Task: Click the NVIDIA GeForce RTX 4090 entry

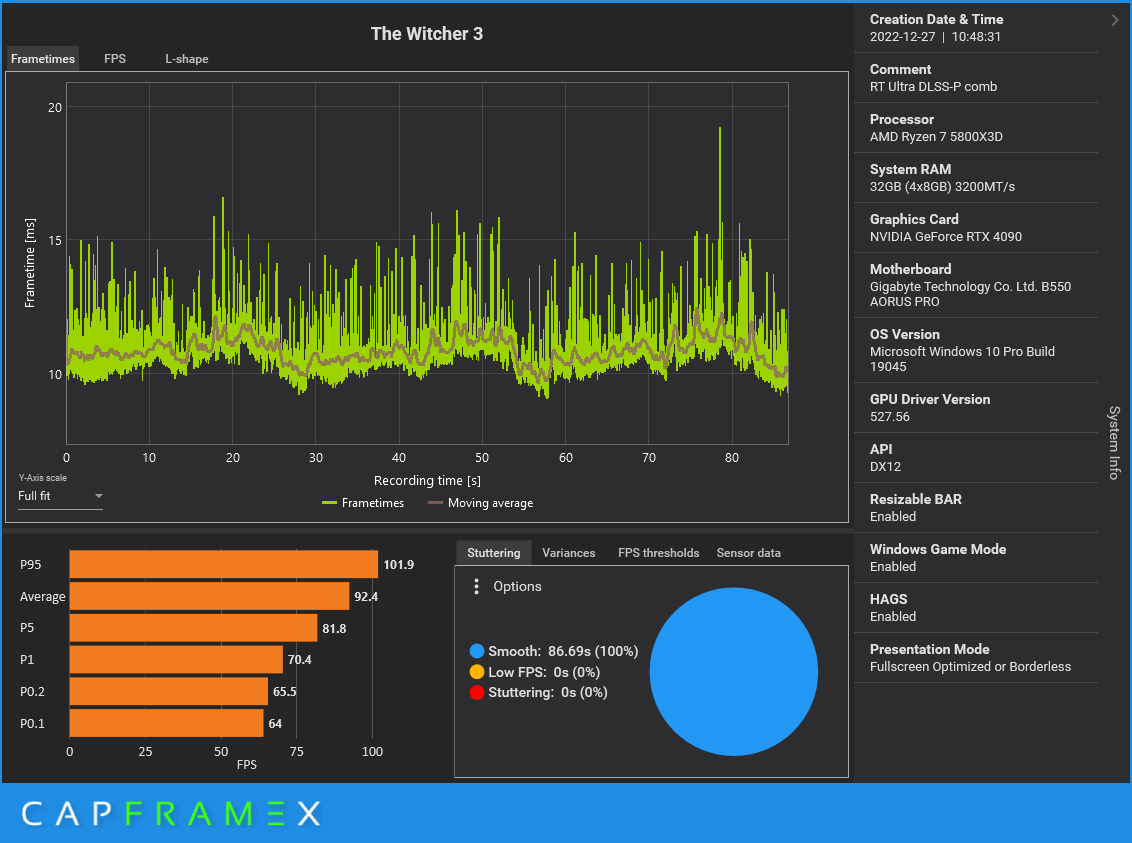Action: (945, 237)
